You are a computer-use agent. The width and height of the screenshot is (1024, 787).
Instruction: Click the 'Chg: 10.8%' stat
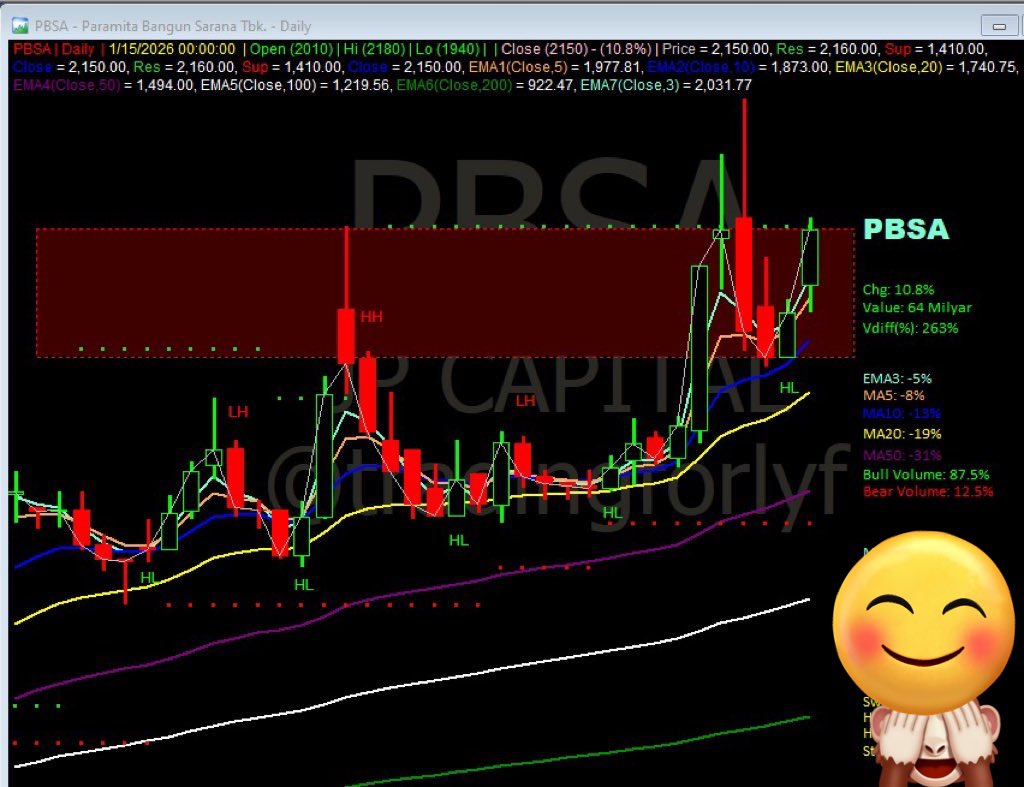[x=898, y=289]
